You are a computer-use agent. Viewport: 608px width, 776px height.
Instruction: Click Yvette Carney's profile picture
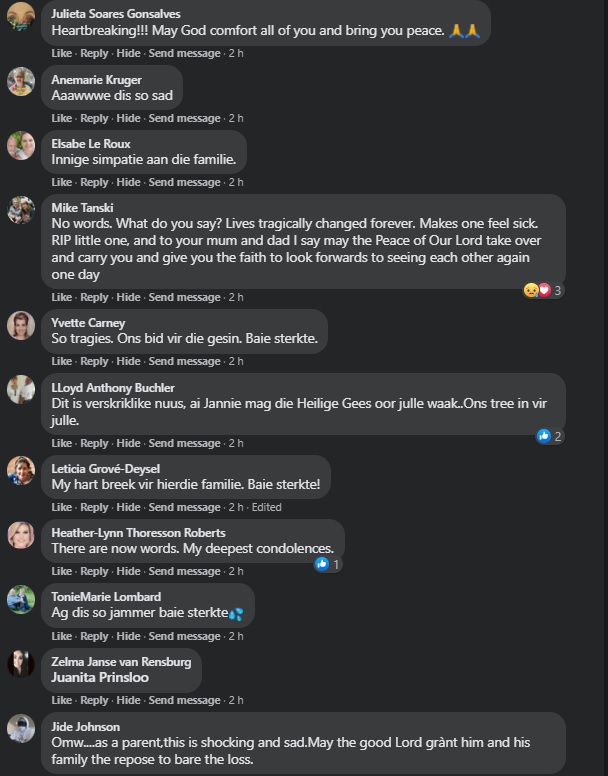point(21,325)
